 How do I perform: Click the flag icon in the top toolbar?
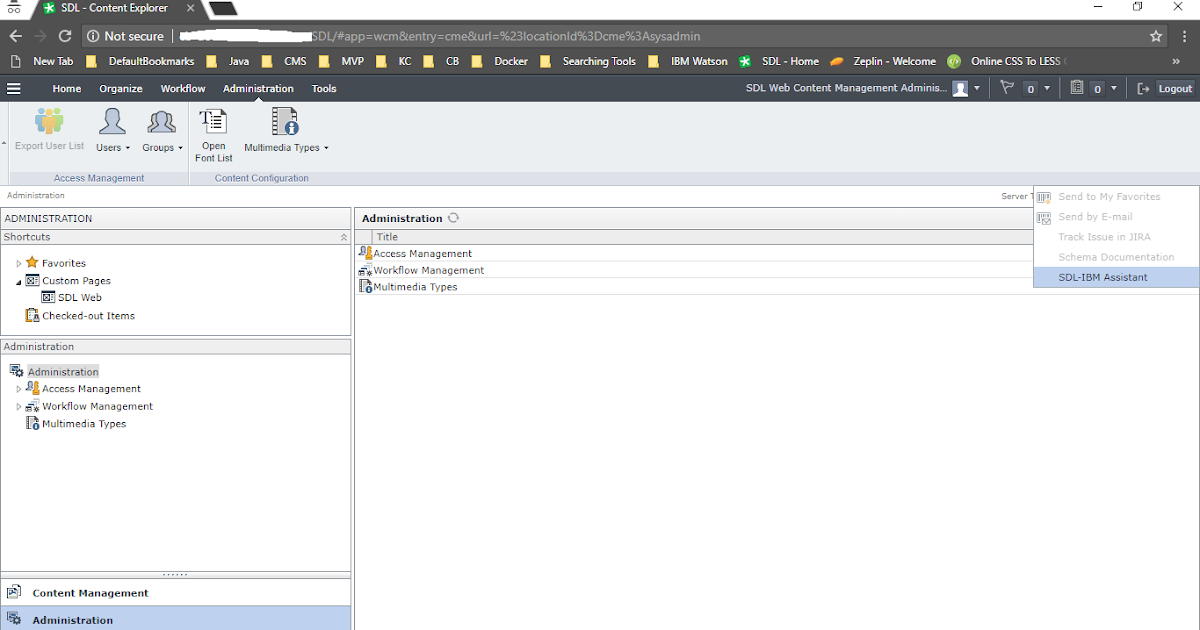[x=1008, y=88]
